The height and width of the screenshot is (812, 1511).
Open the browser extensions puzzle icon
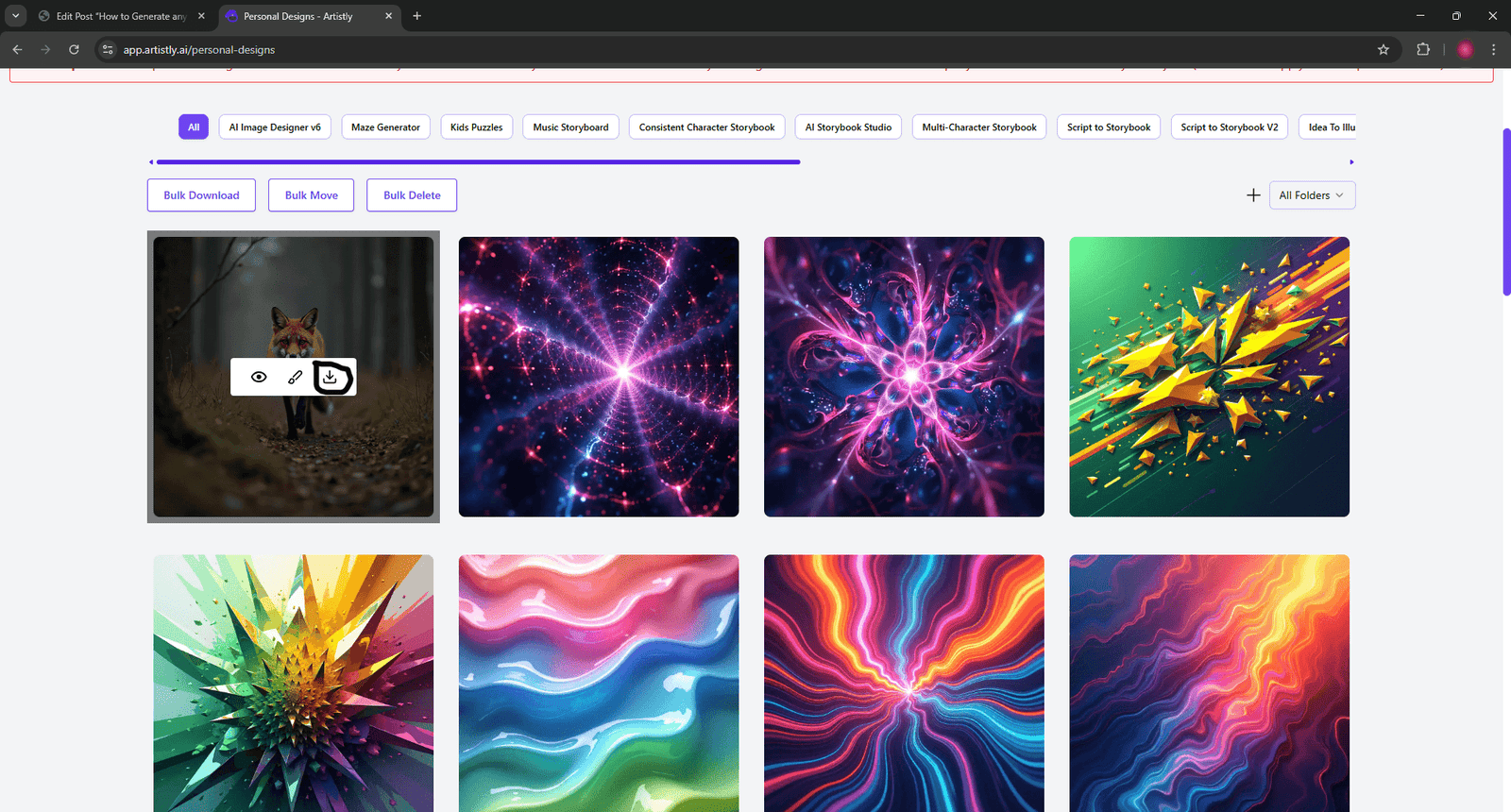point(1423,50)
